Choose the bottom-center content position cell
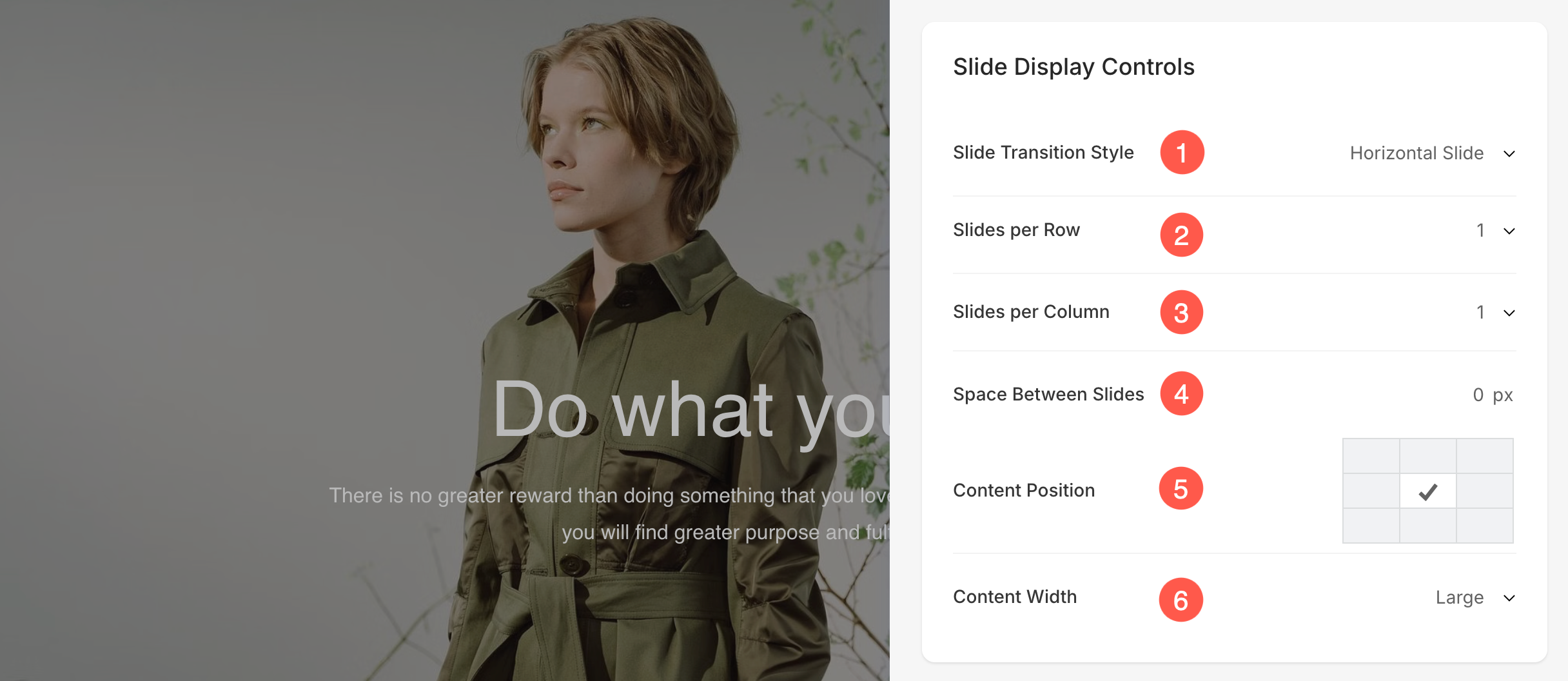This screenshot has height=681, width=1568. click(1428, 526)
